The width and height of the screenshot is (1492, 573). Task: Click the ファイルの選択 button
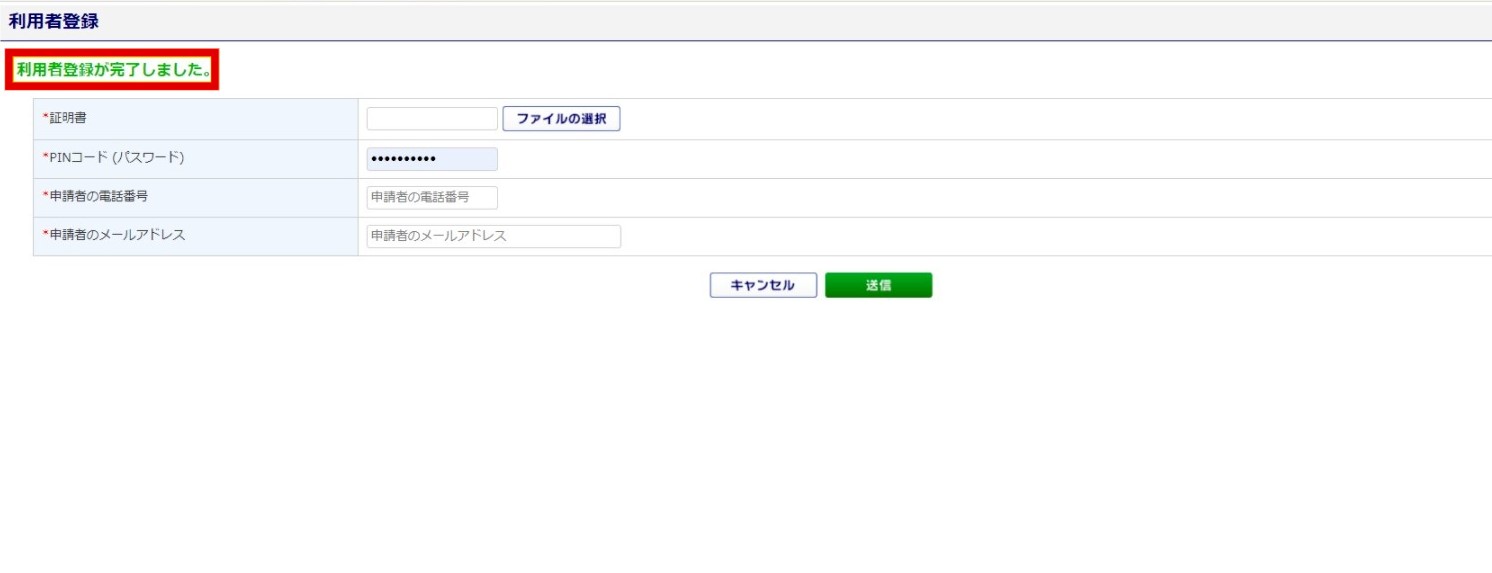click(x=560, y=119)
